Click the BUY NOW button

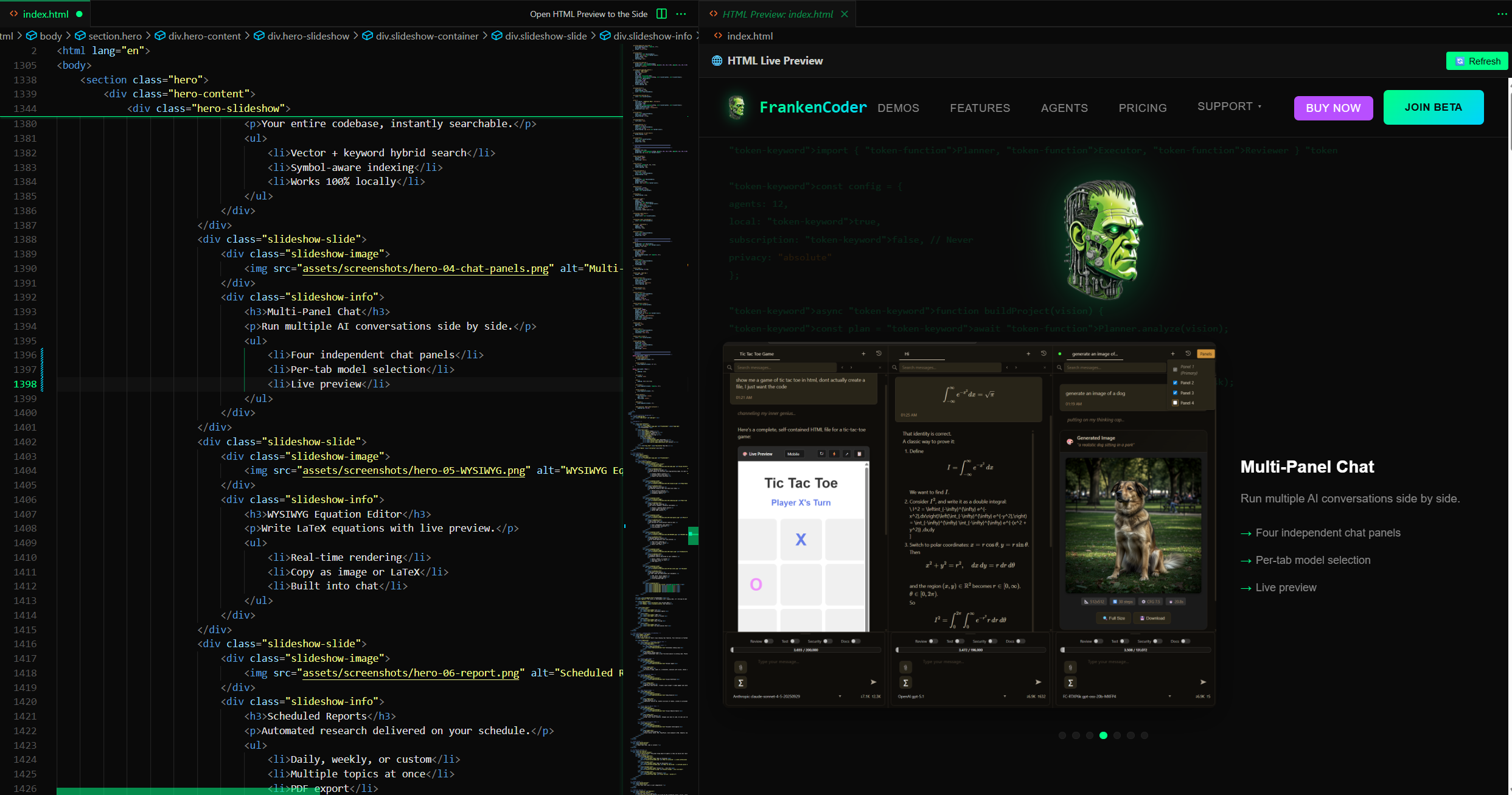click(x=1333, y=108)
